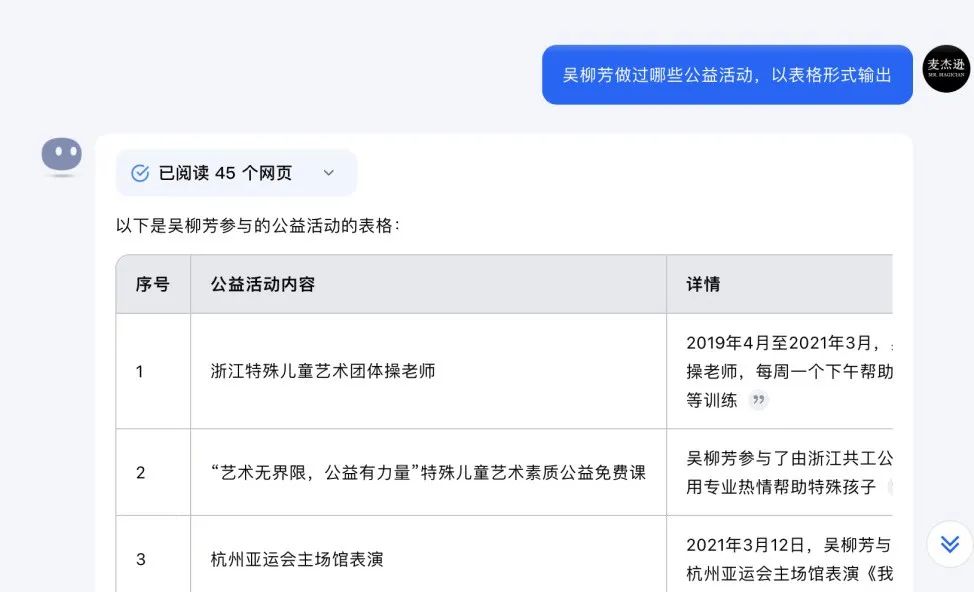Click the intro line 以下是吴柳芳参与的公益活动的表格
The height and width of the screenshot is (592, 974).
click(x=257, y=225)
